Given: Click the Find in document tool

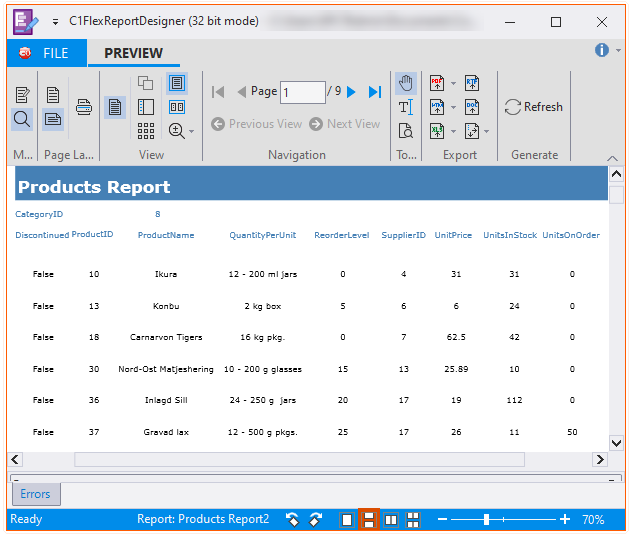Looking at the screenshot, I should [x=406, y=130].
